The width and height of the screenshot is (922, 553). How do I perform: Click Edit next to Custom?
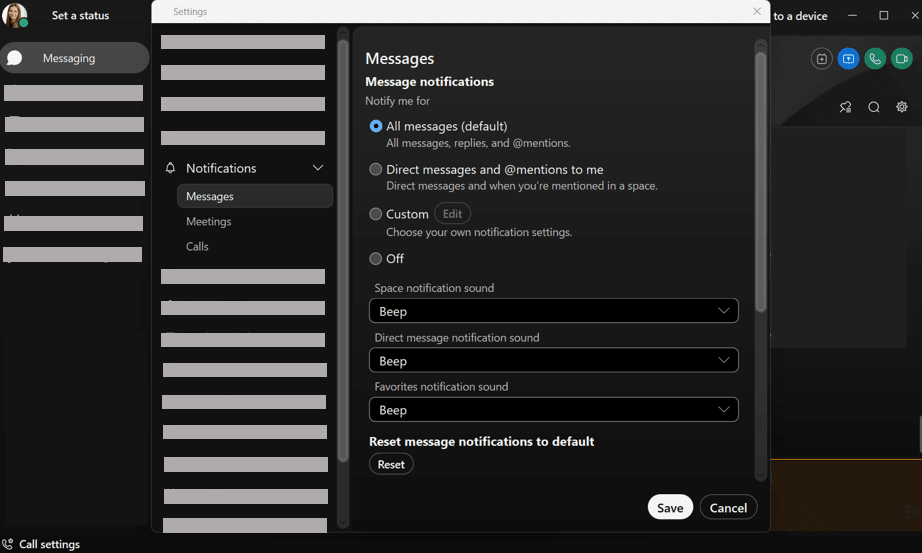point(452,214)
